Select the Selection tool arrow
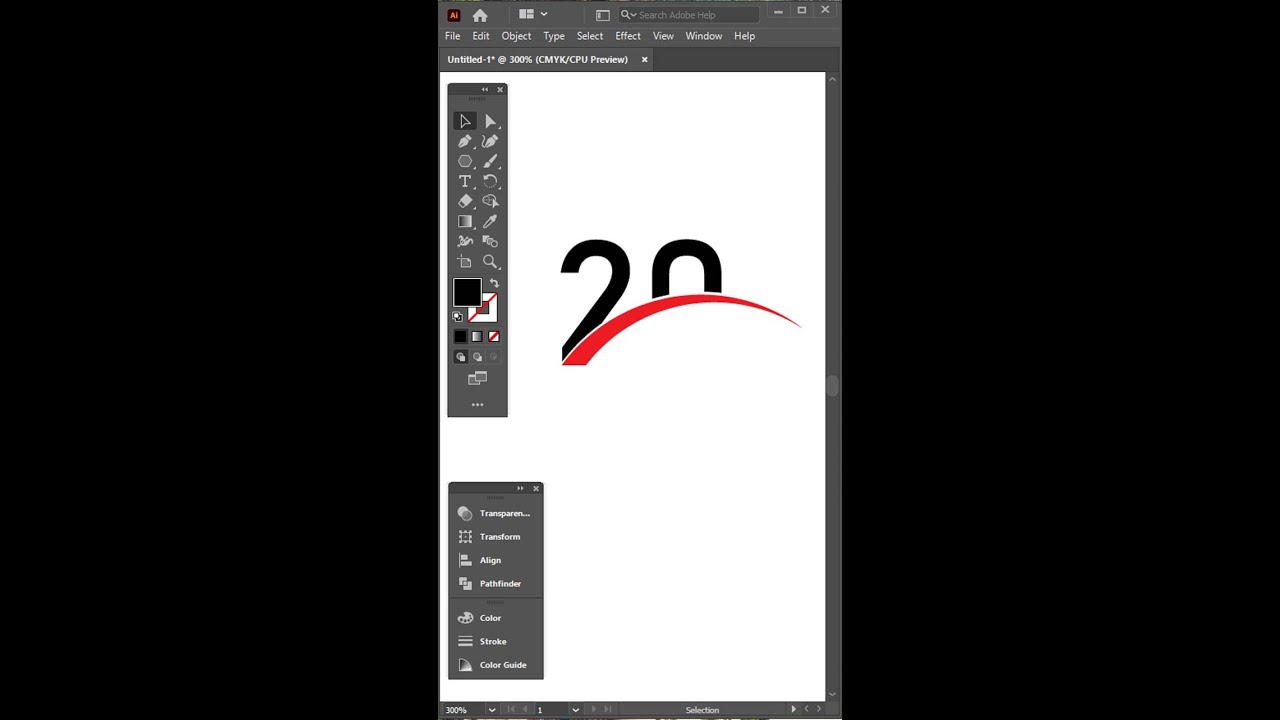 465,121
